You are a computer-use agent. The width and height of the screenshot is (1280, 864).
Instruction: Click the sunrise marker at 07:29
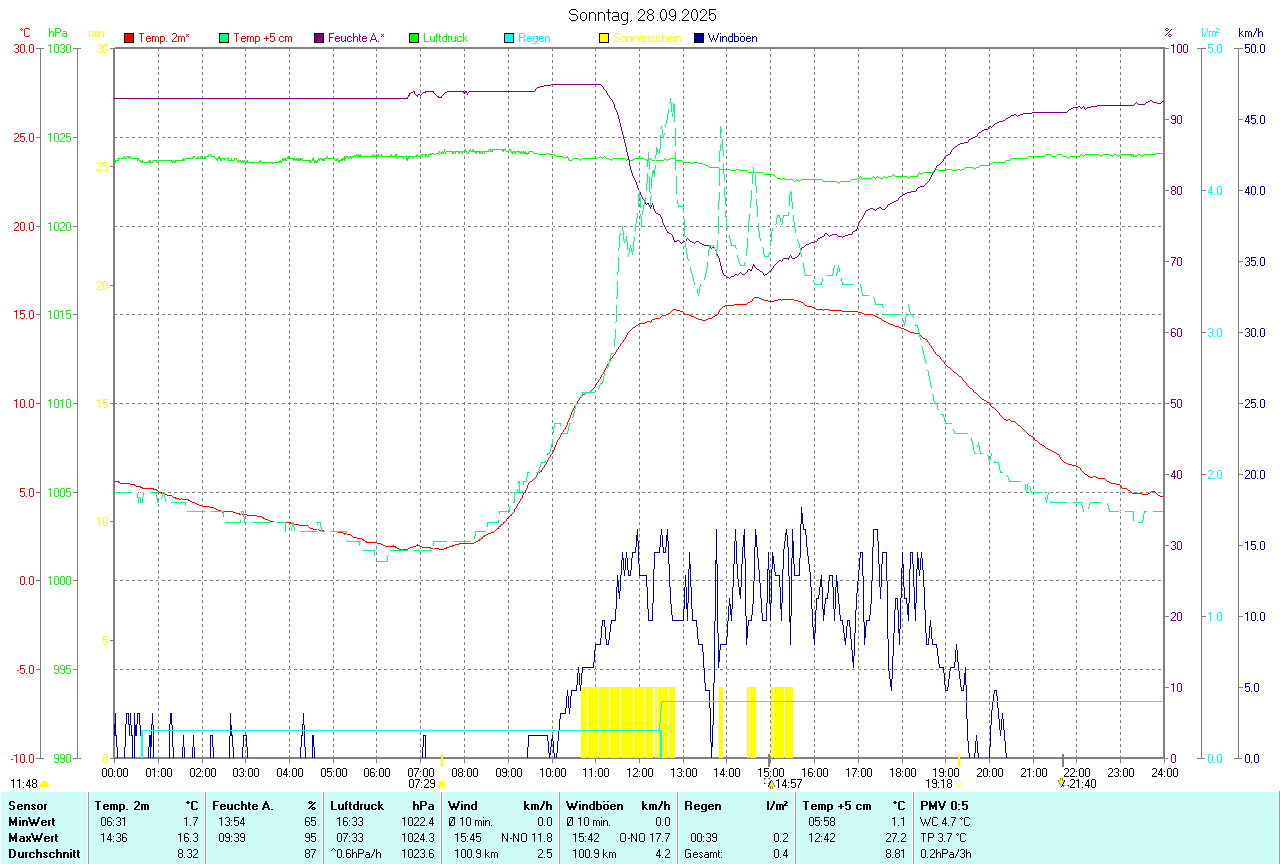point(442,784)
